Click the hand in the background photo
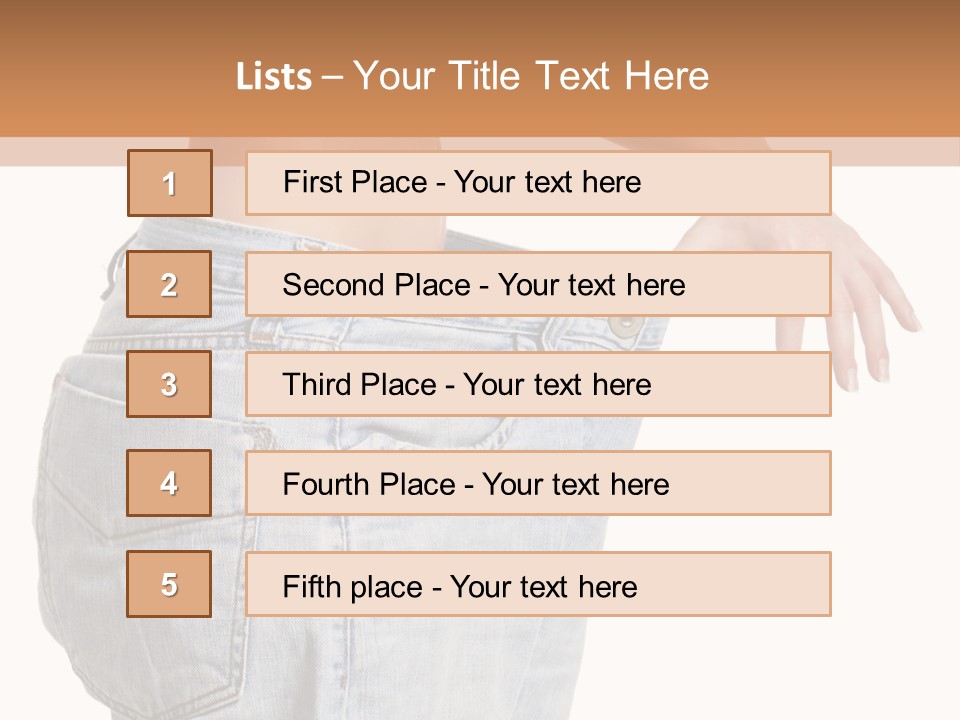The width and height of the screenshot is (960, 720). (872, 300)
